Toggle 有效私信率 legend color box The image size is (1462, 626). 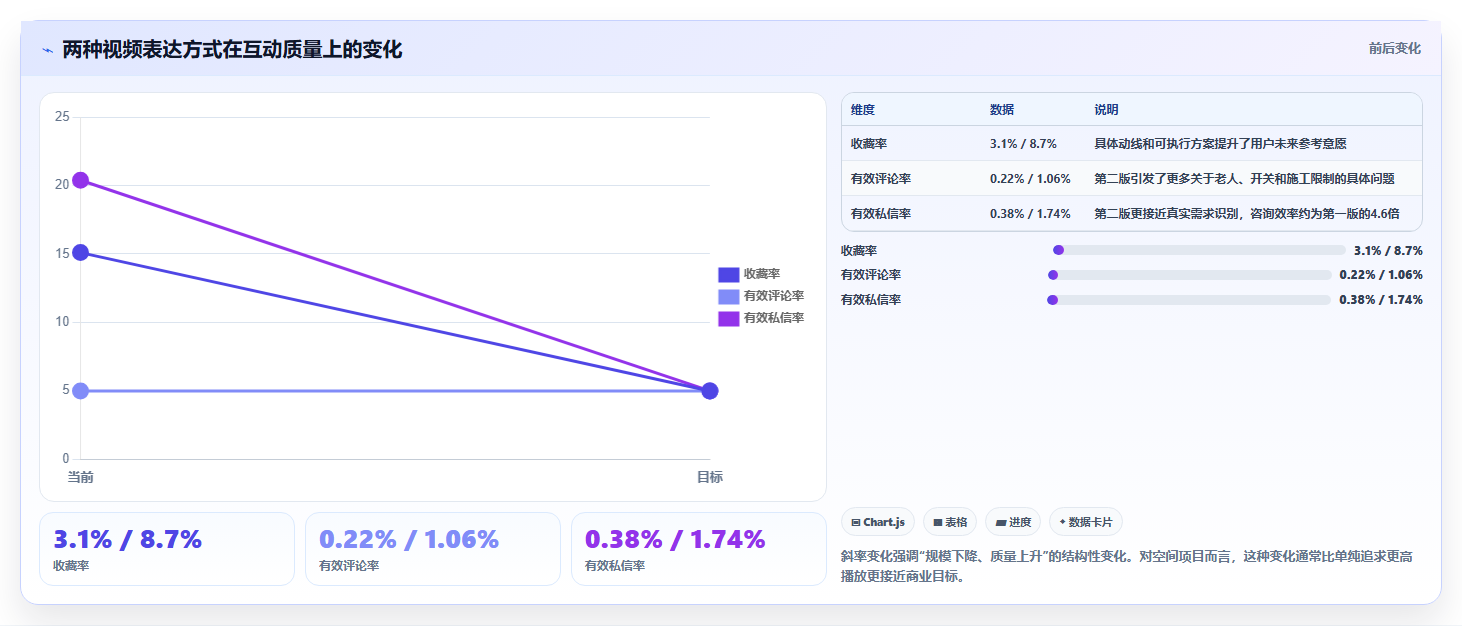point(728,318)
